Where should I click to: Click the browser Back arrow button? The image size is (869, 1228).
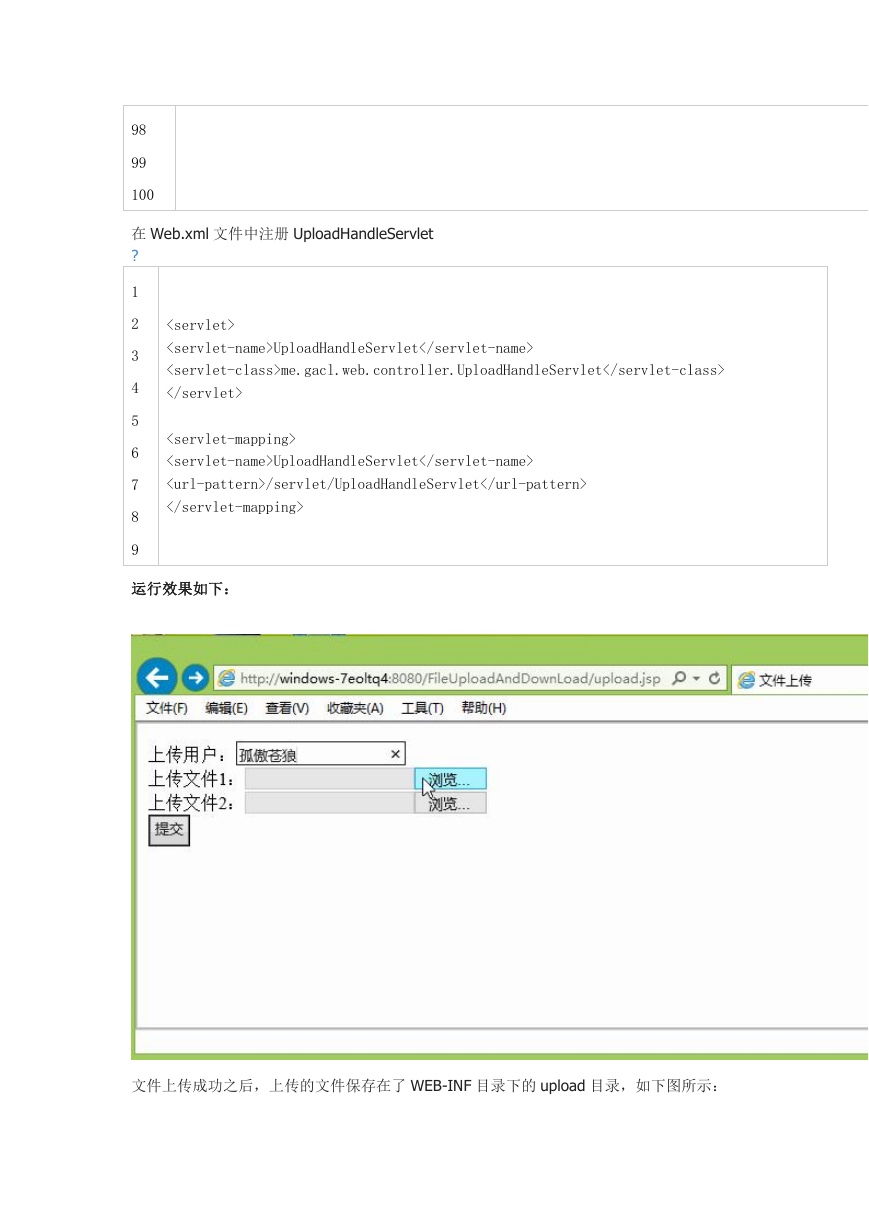click(x=157, y=677)
